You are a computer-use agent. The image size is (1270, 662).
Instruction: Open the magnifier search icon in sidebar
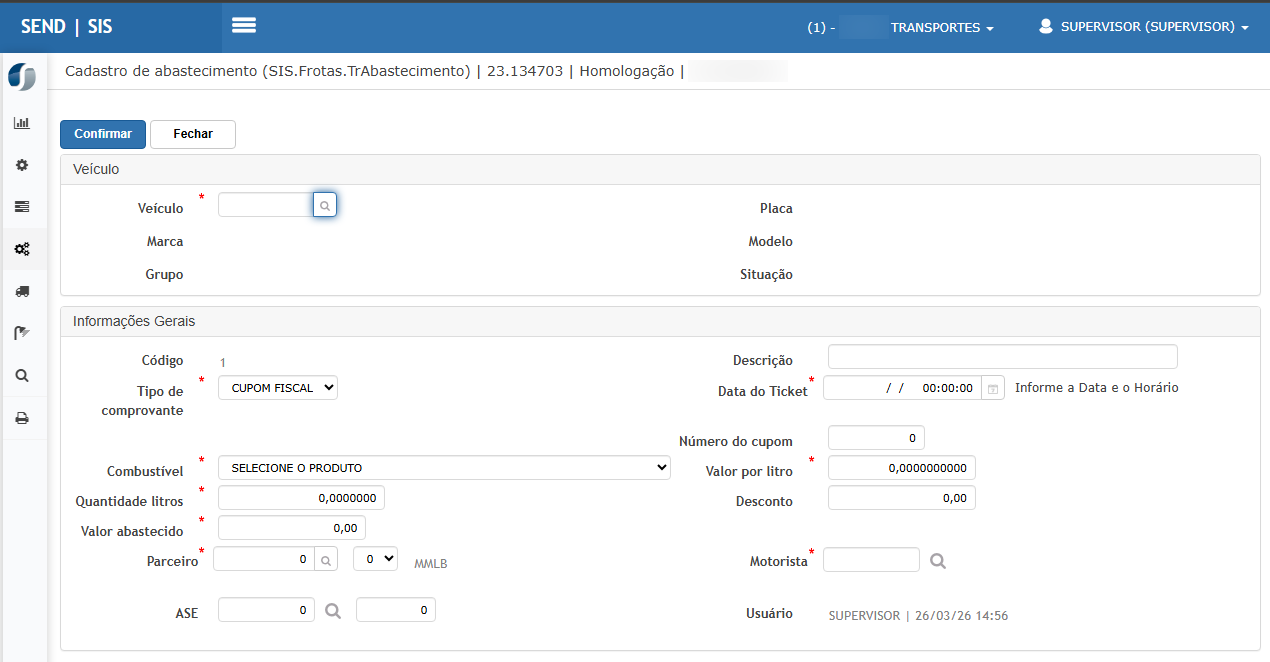21,376
